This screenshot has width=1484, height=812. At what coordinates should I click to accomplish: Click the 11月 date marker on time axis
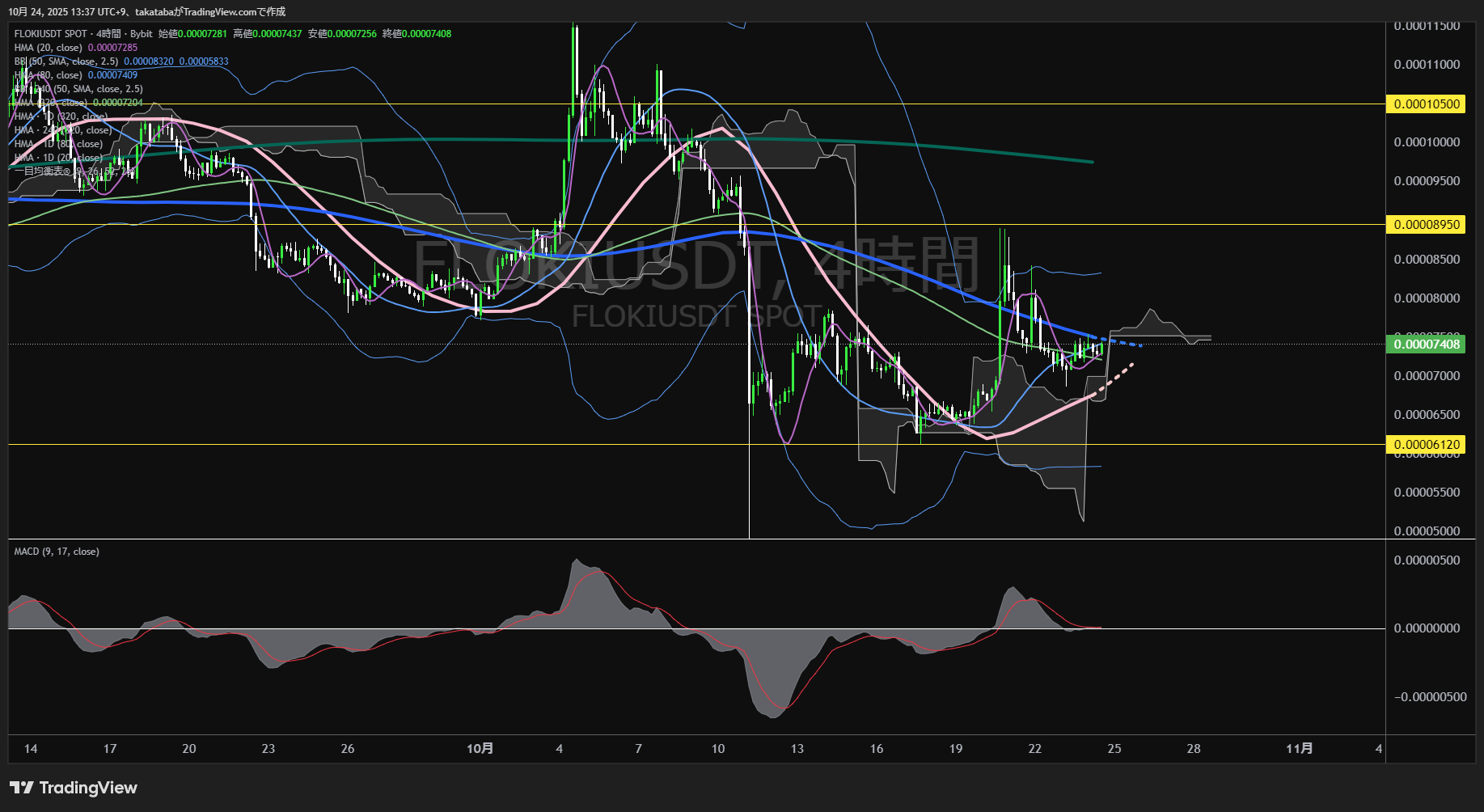(1299, 749)
